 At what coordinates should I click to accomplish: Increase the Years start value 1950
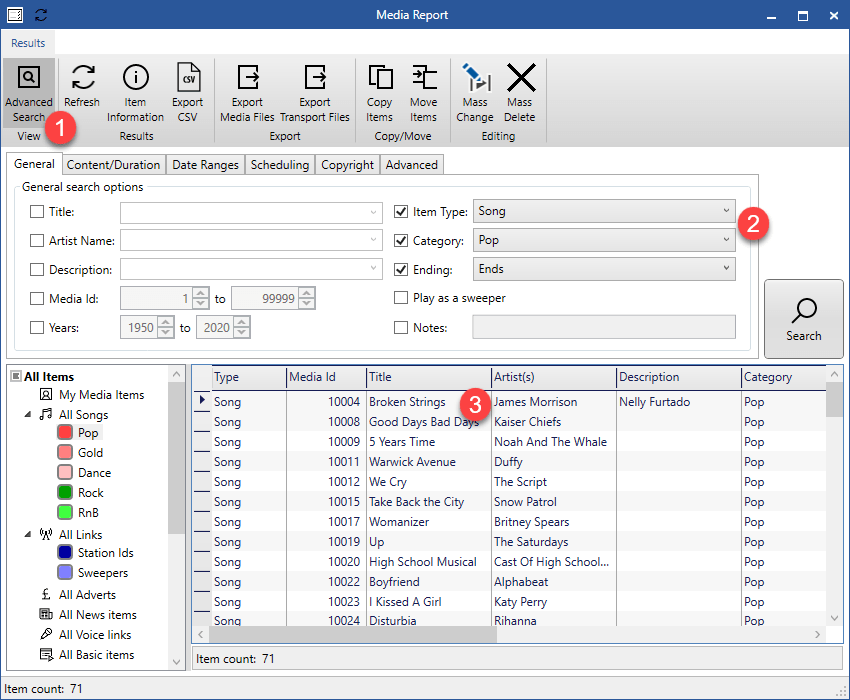166,322
